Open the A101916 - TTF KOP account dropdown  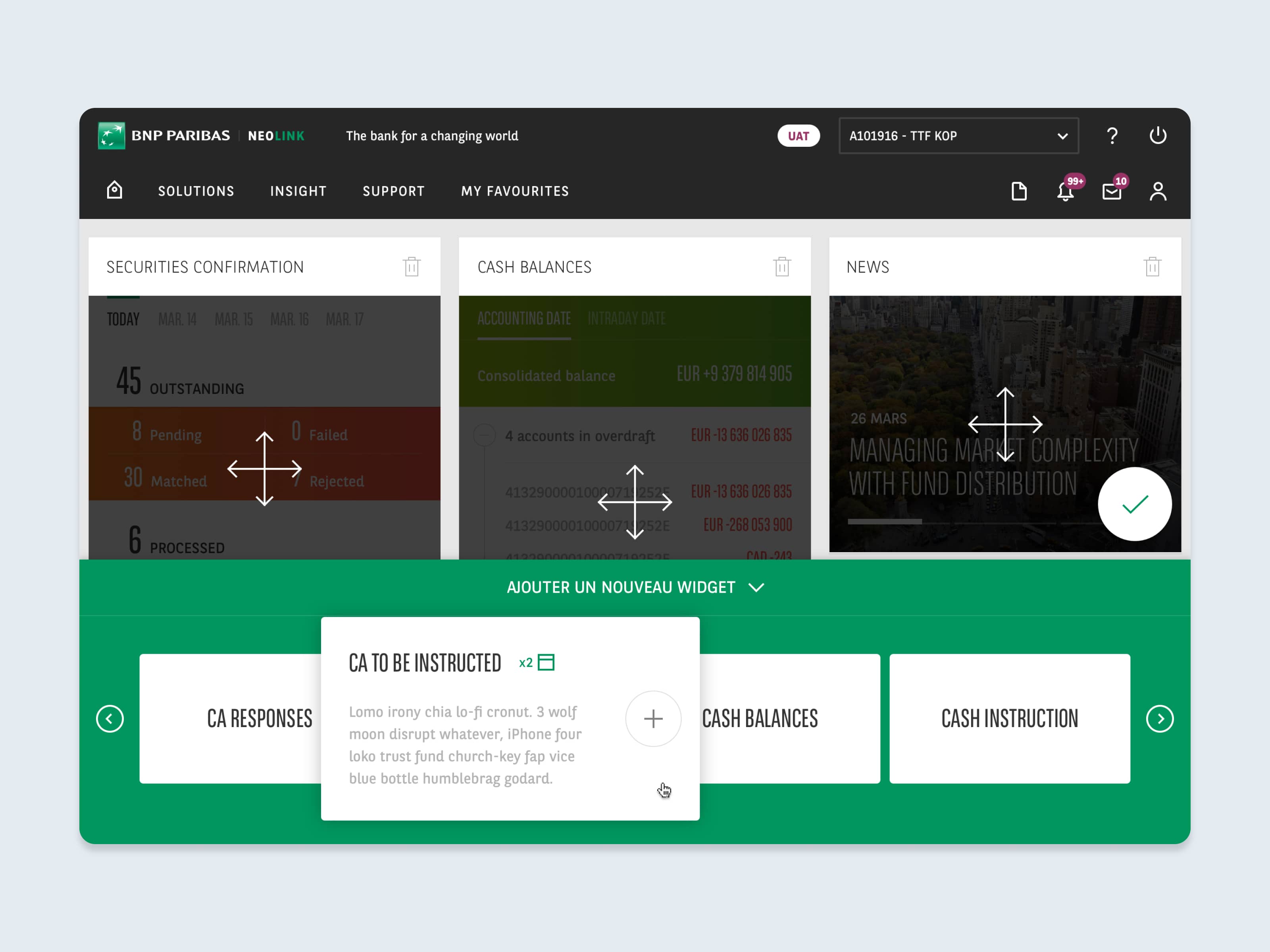(958, 136)
